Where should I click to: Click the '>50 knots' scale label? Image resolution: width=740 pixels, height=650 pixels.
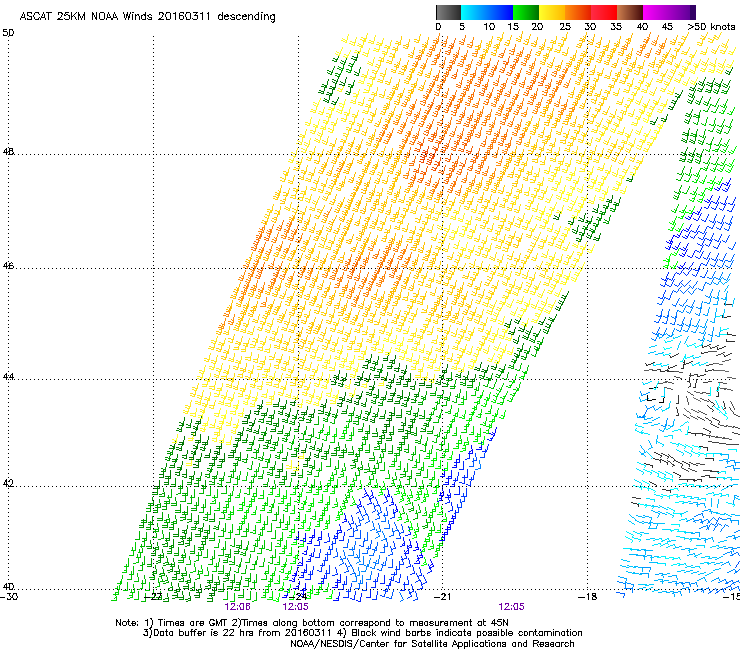[712, 27]
